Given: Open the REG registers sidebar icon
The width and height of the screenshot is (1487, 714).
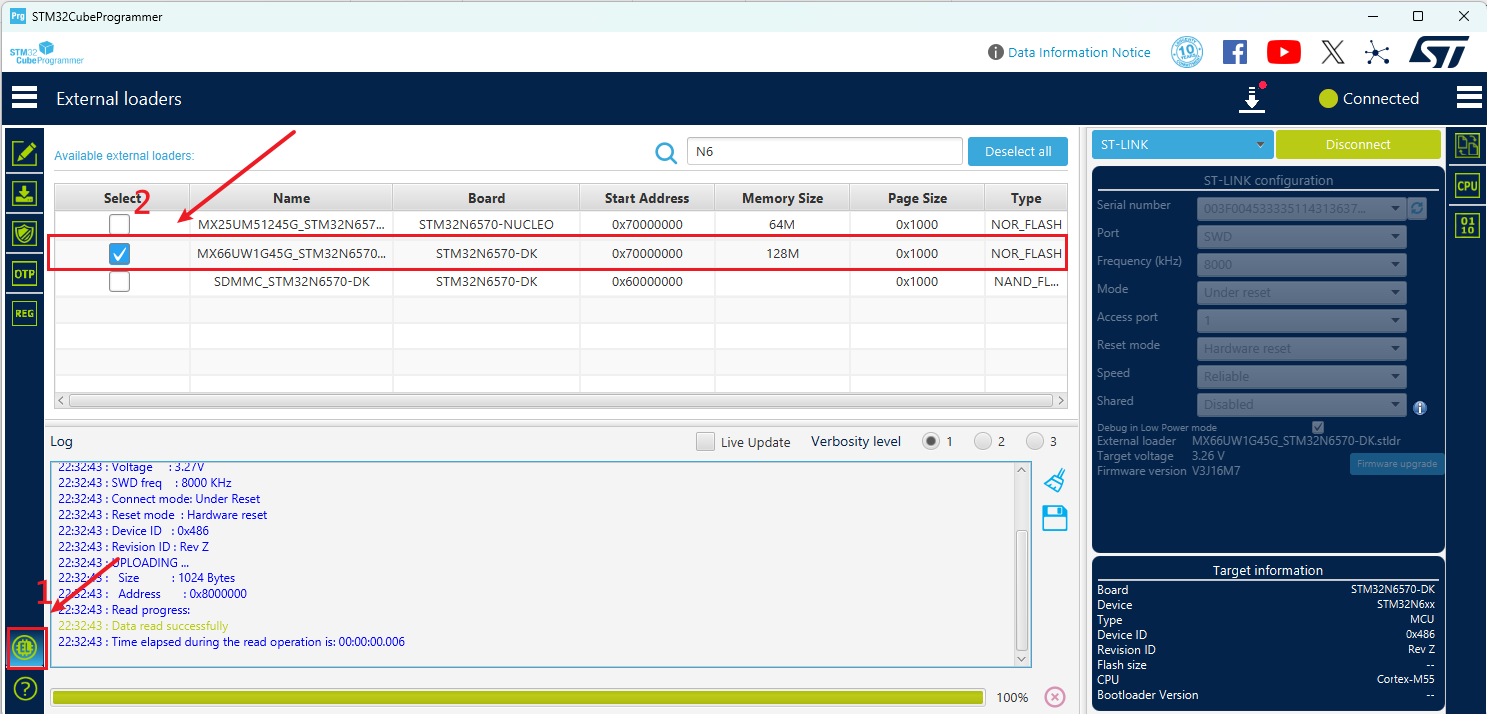Looking at the screenshot, I should [24, 313].
